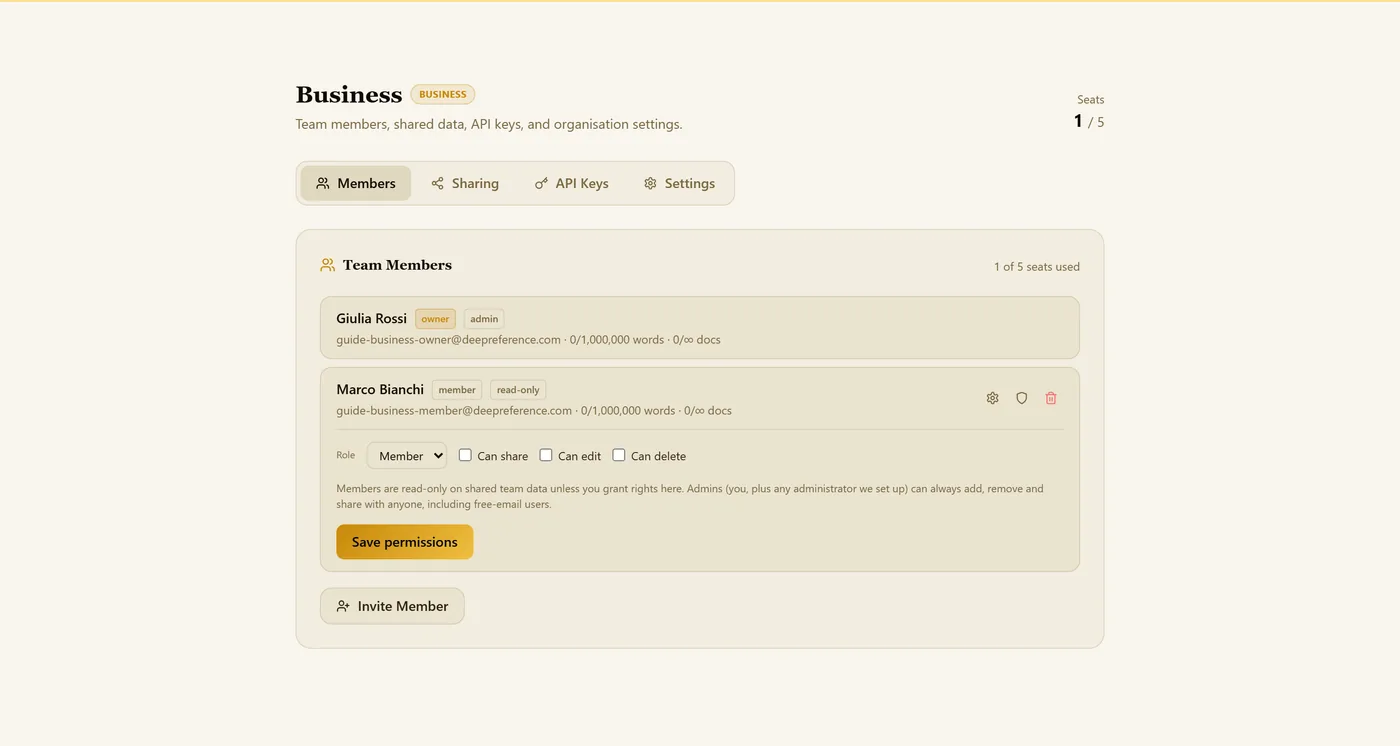Click the guide-business-member email address
This screenshot has width=1400, height=746.
coord(454,411)
